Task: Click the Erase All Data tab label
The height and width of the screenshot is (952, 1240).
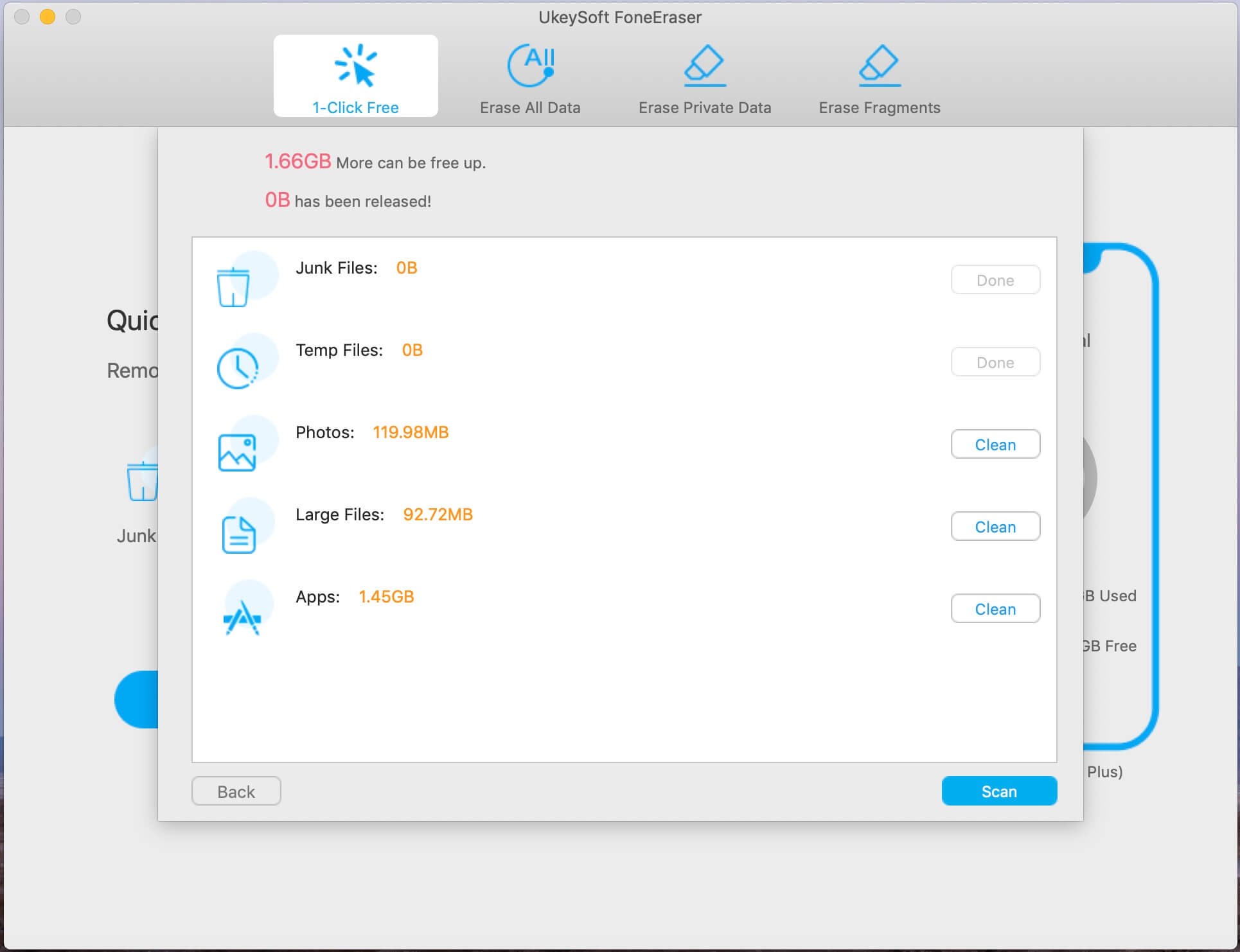Action: [530, 108]
